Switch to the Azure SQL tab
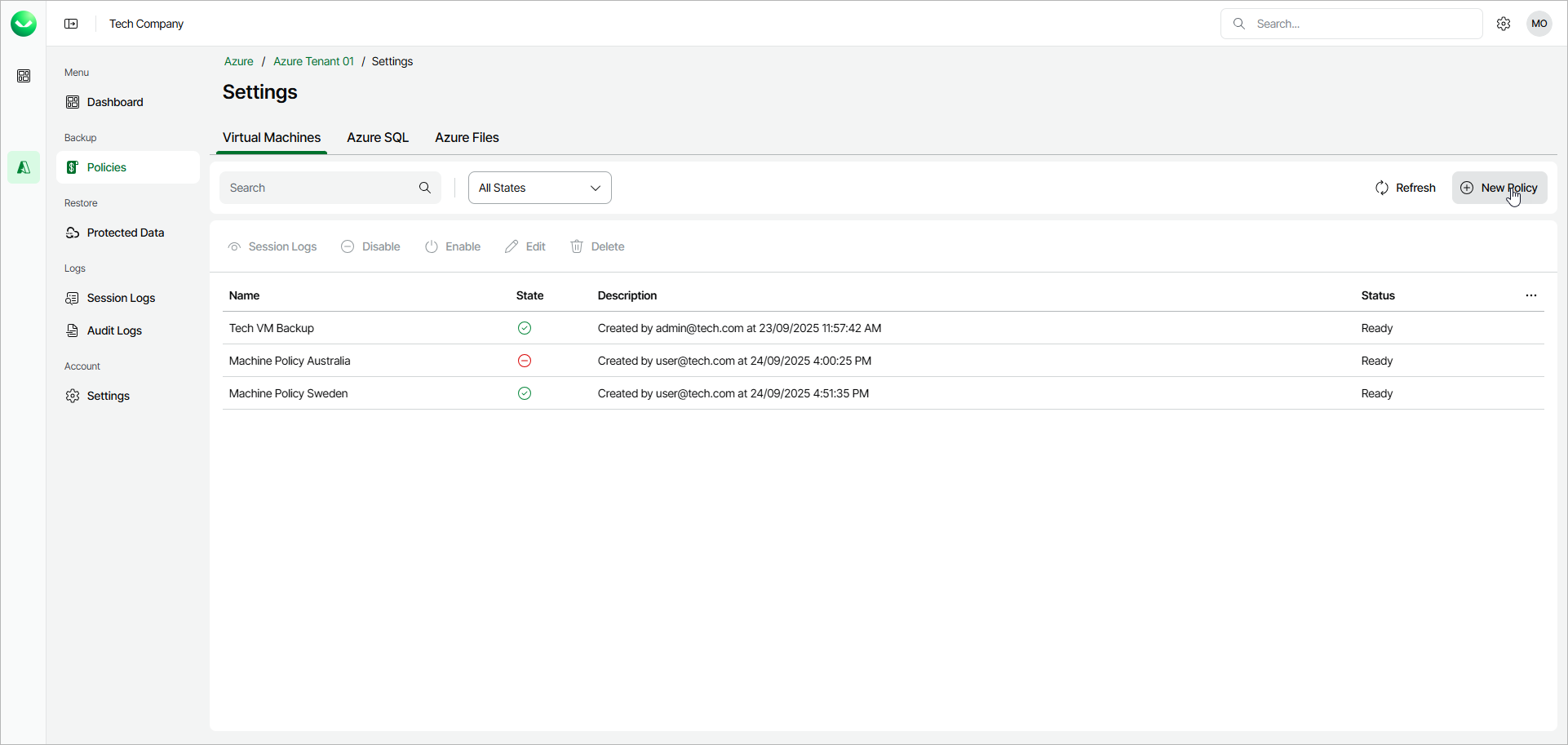 pyautogui.click(x=378, y=138)
